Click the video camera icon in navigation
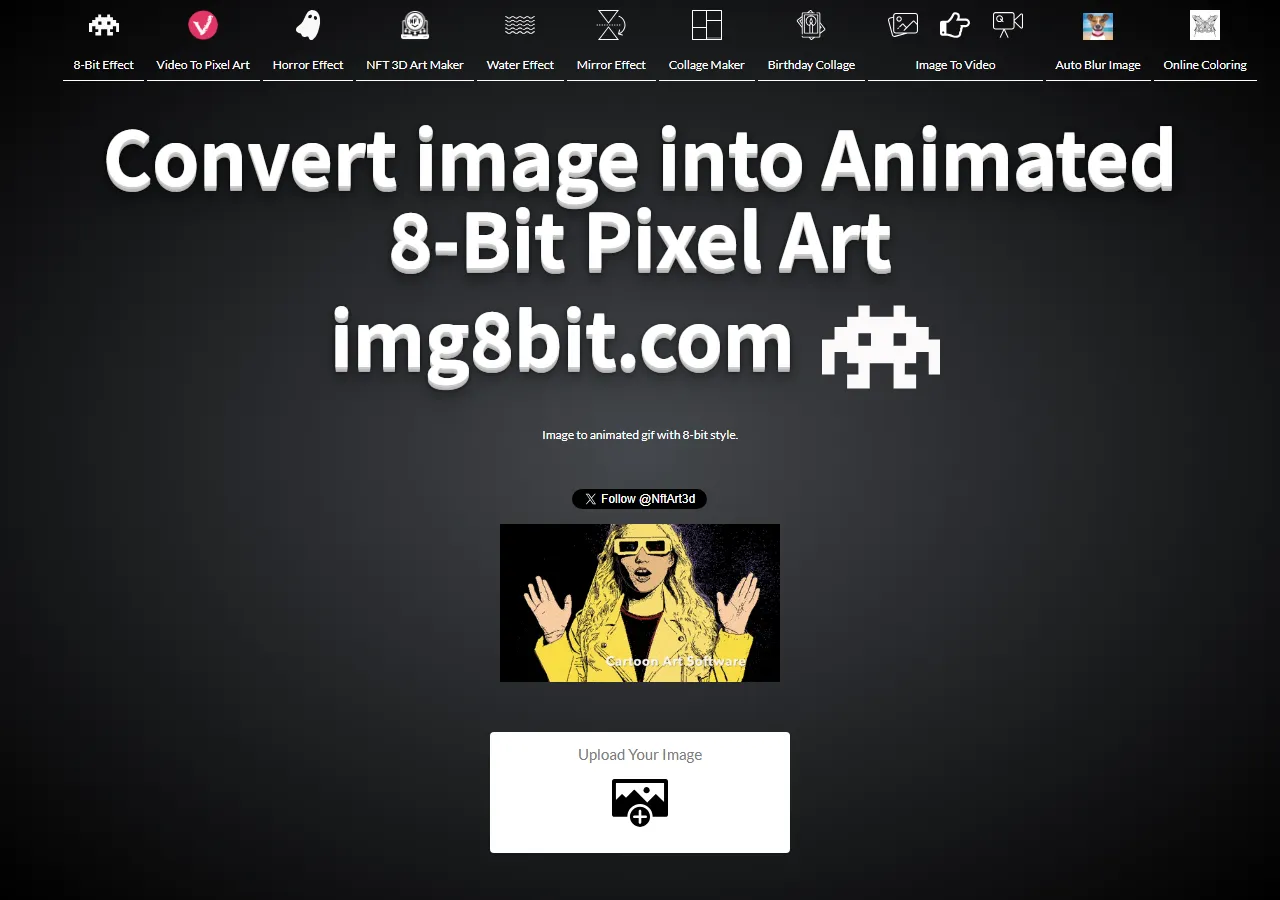The height and width of the screenshot is (900, 1280). click(1007, 23)
